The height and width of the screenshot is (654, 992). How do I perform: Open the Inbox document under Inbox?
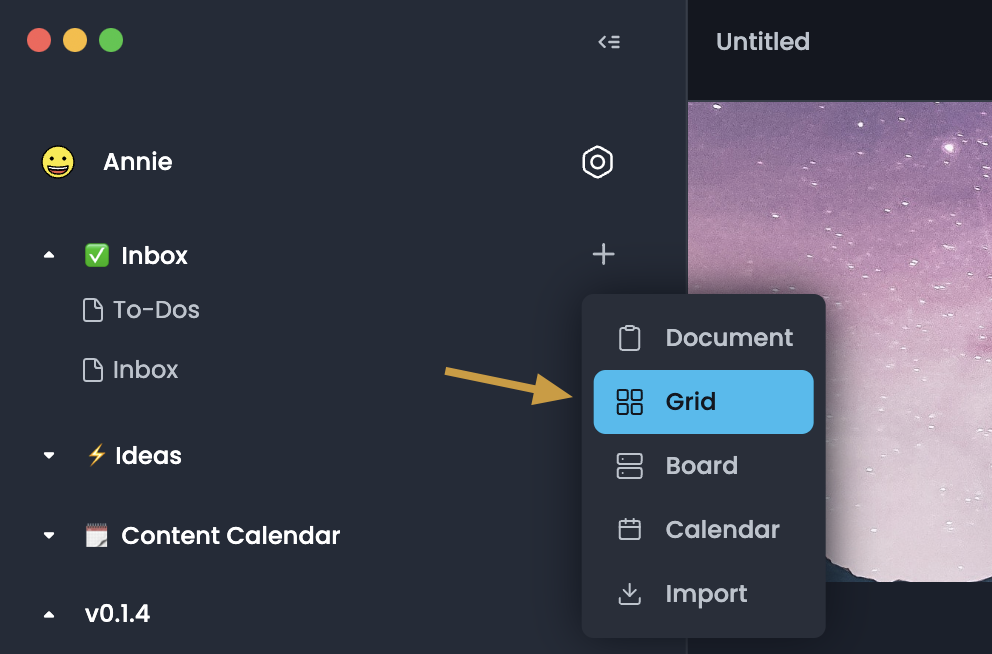(145, 370)
